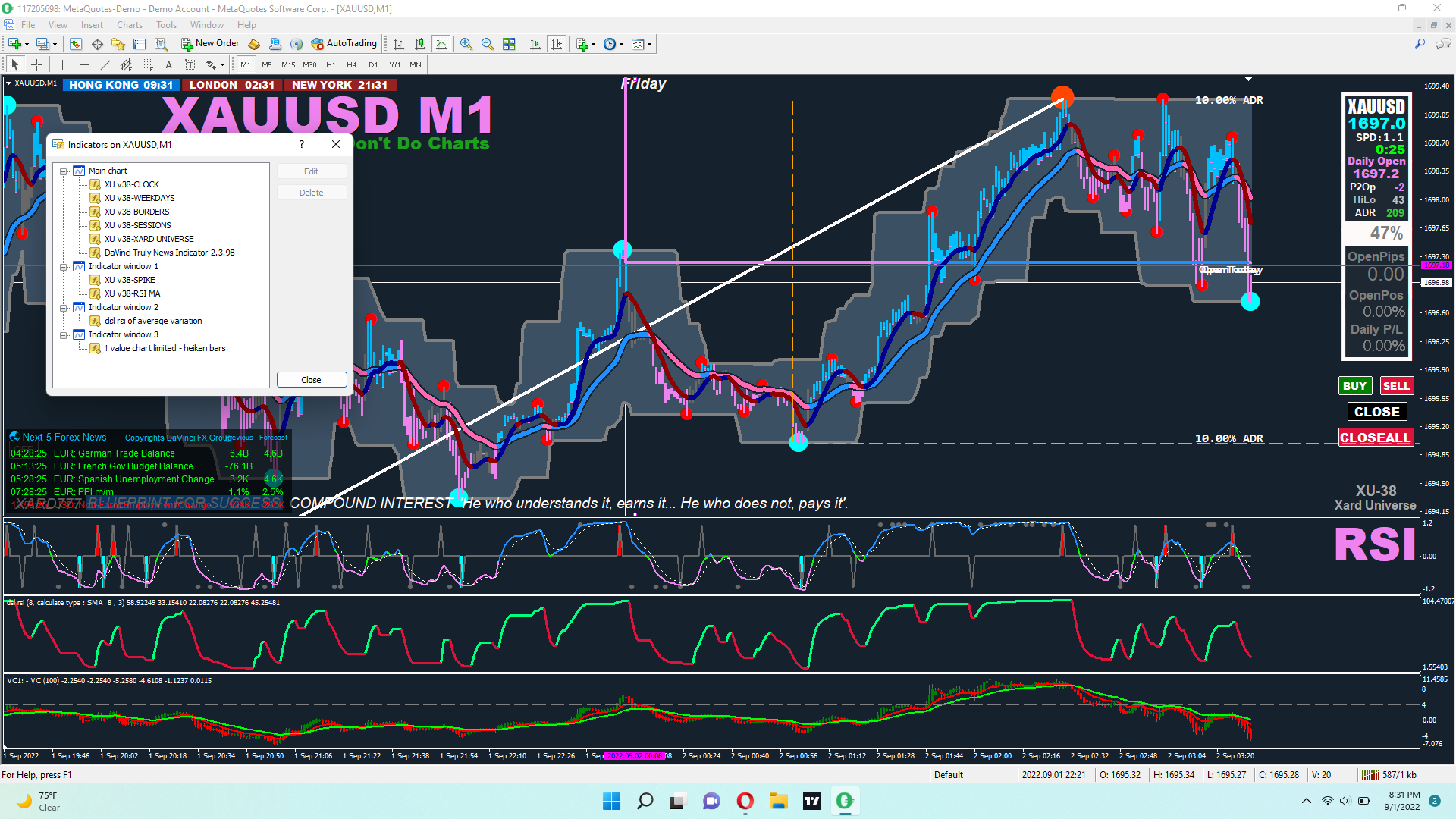Switch to the H1 timeframe
The width and height of the screenshot is (1456, 819).
click(x=331, y=65)
